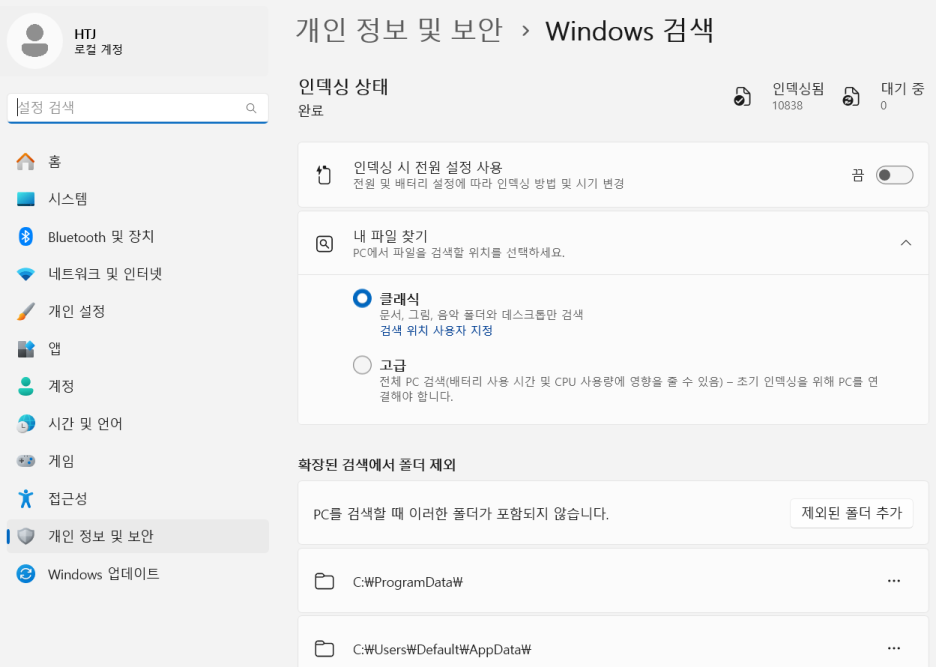Image resolution: width=936 pixels, height=667 pixels.
Task: Click the 접근성 accessibility figure icon
Action: point(26,498)
